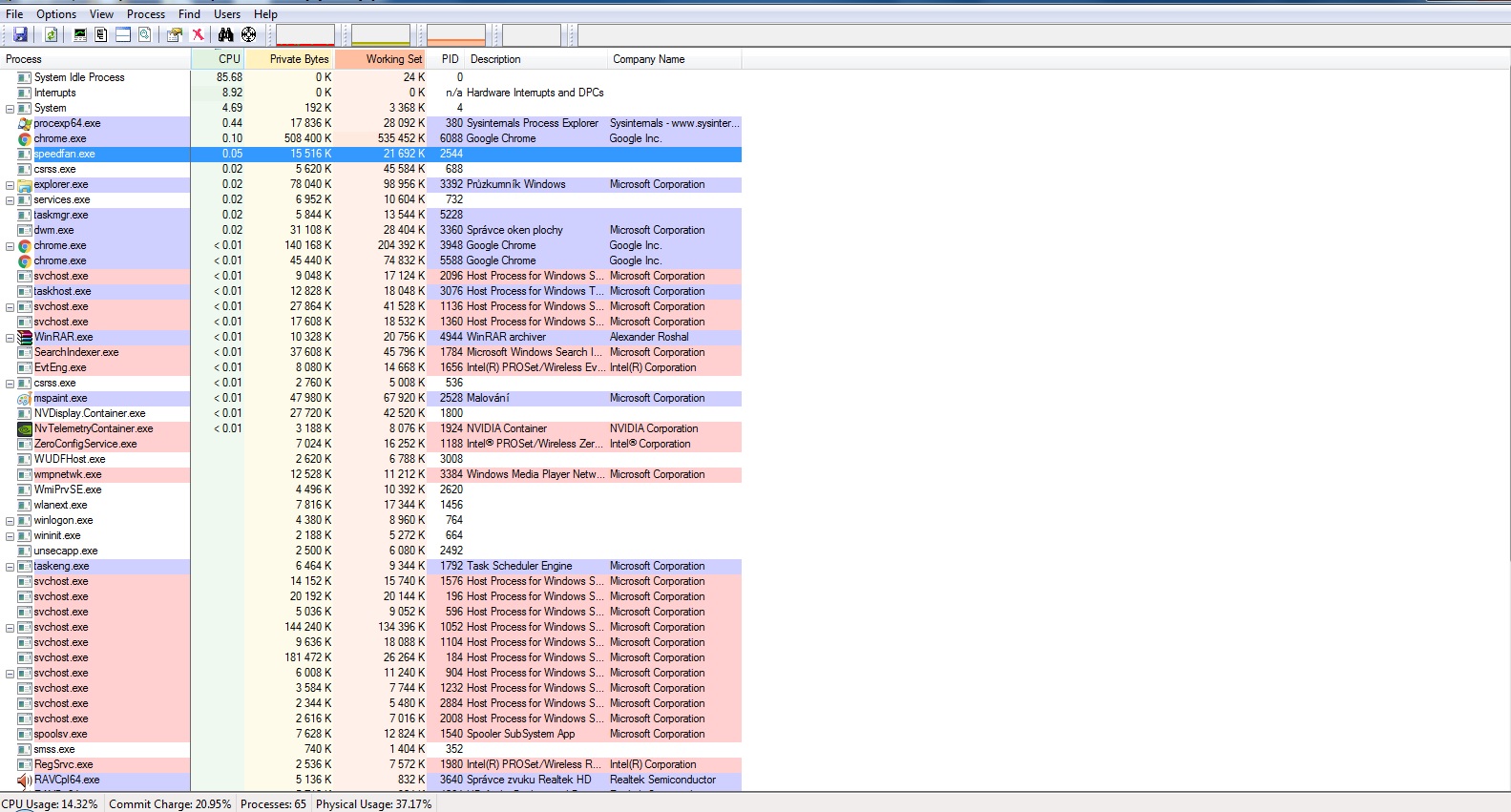Viewport: 1511px width, 812px height.
Task: Click the orange physical memory mini graph
Action: (x=455, y=35)
